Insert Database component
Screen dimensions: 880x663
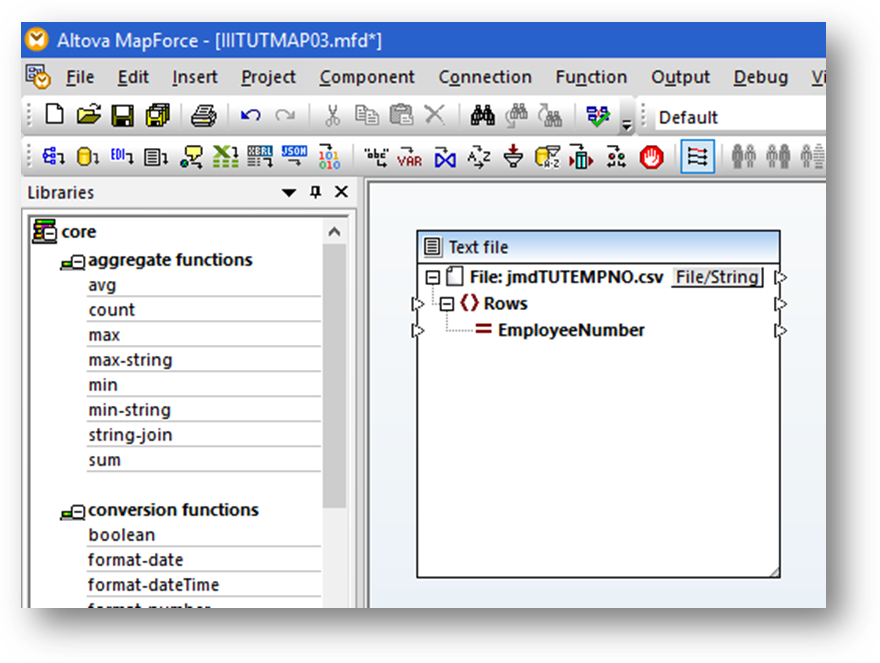coord(88,157)
